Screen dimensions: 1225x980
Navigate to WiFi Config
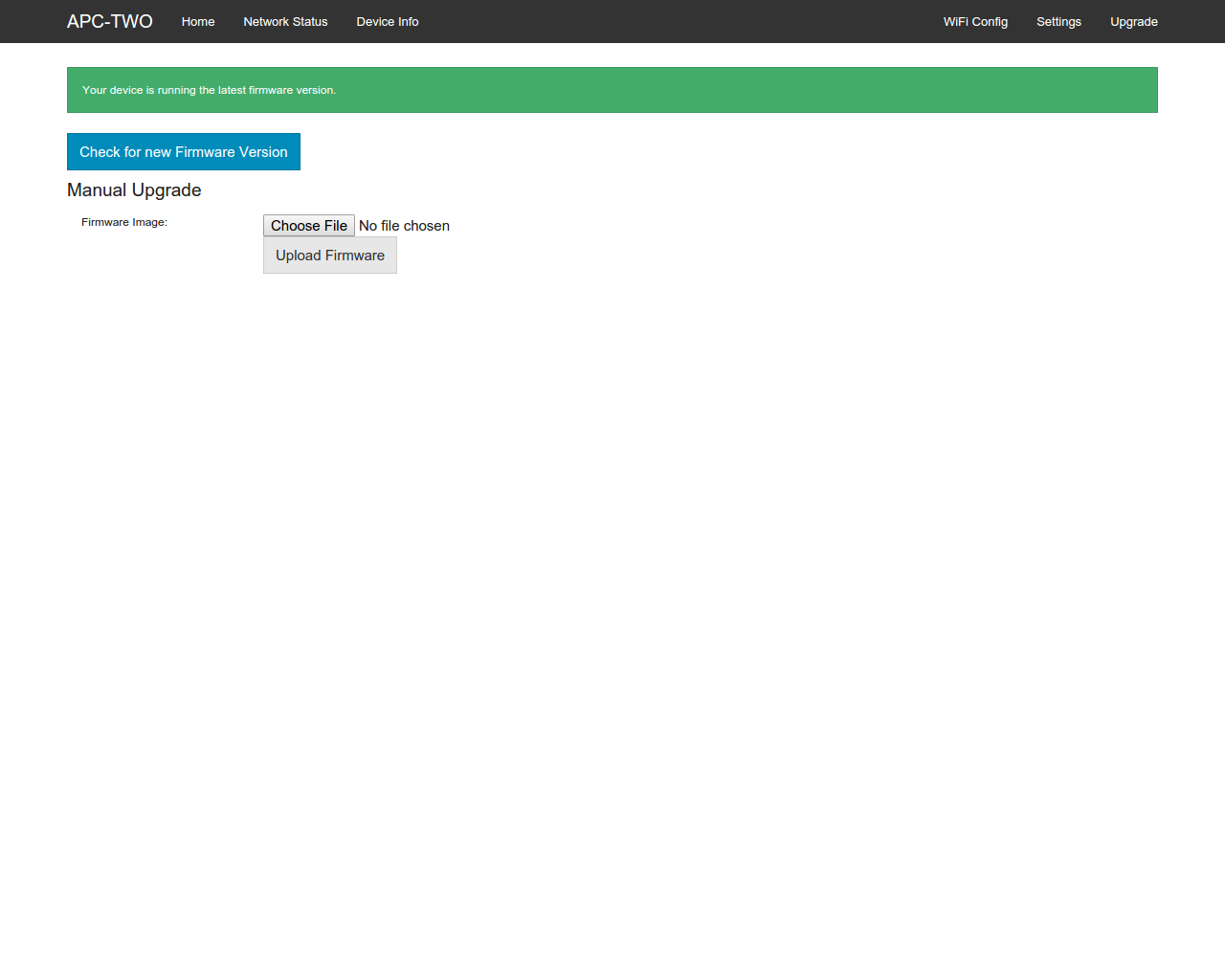974,21
